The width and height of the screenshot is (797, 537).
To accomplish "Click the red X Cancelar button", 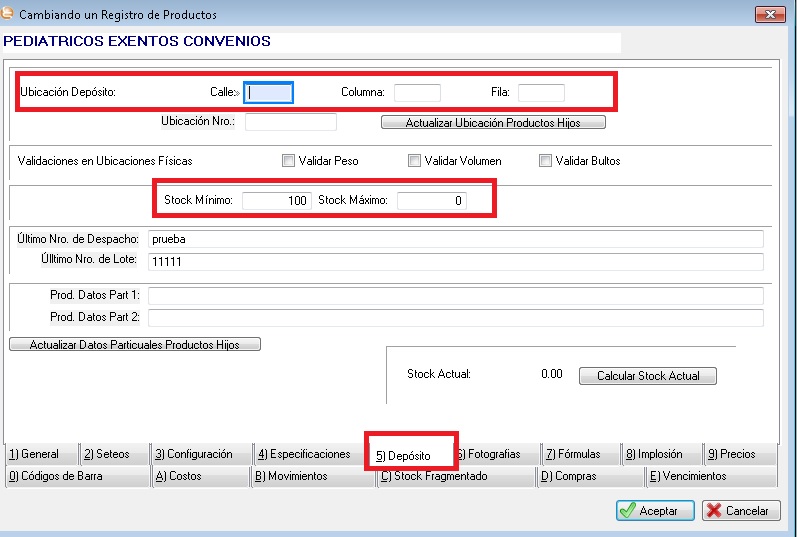I will tap(740, 510).
